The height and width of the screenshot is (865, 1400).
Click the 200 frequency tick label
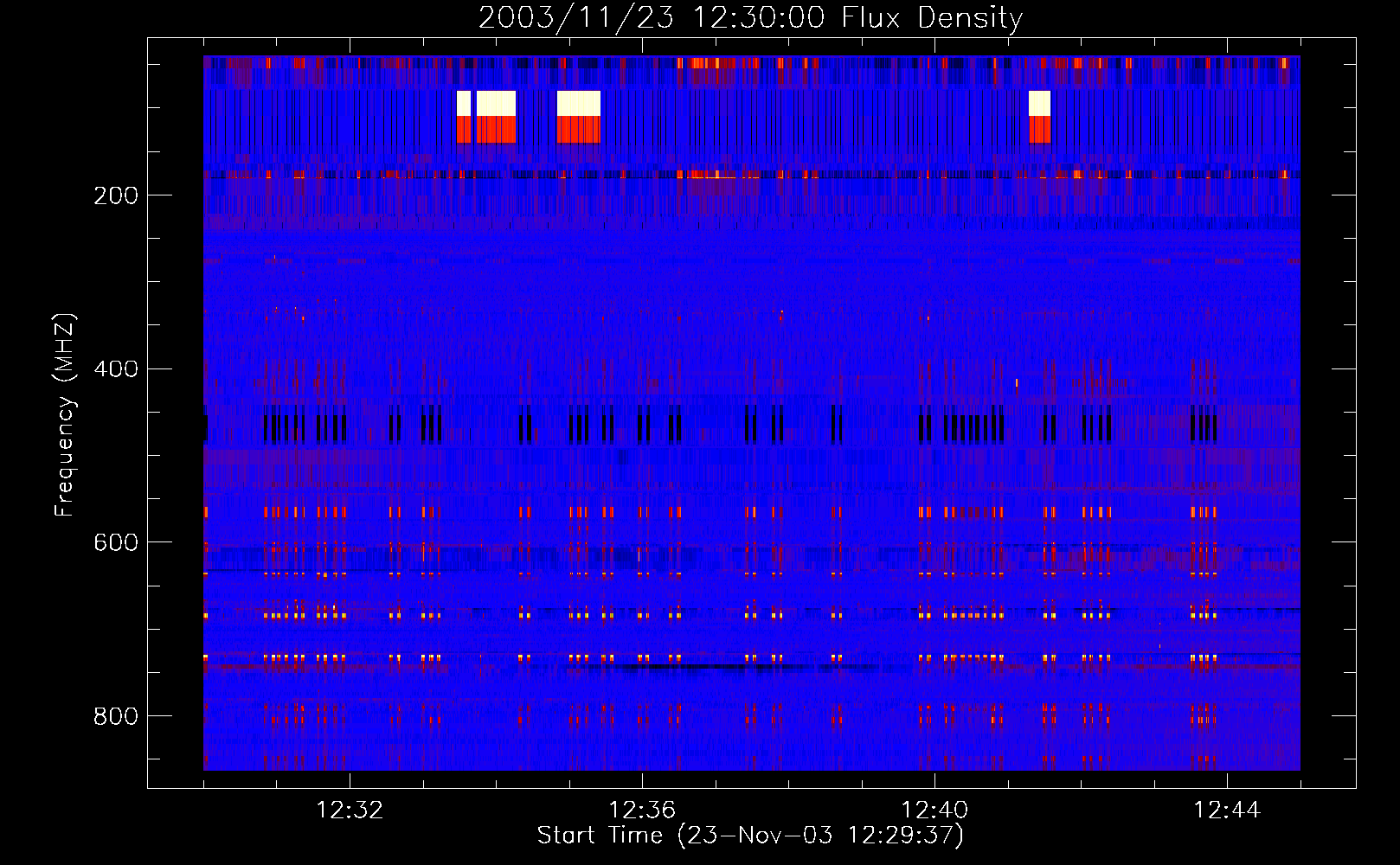[116, 195]
